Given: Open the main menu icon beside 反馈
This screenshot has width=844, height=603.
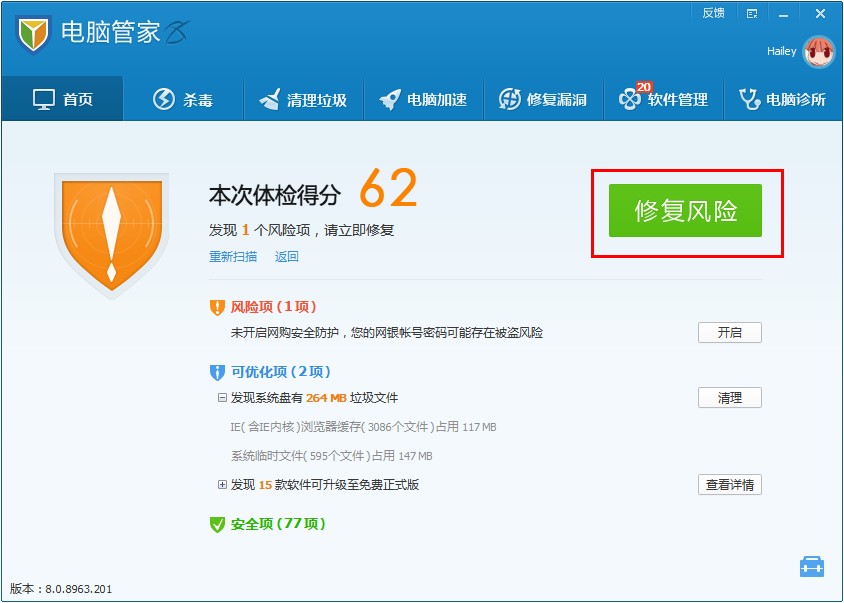Looking at the screenshot, I should [x=752, y=13].
